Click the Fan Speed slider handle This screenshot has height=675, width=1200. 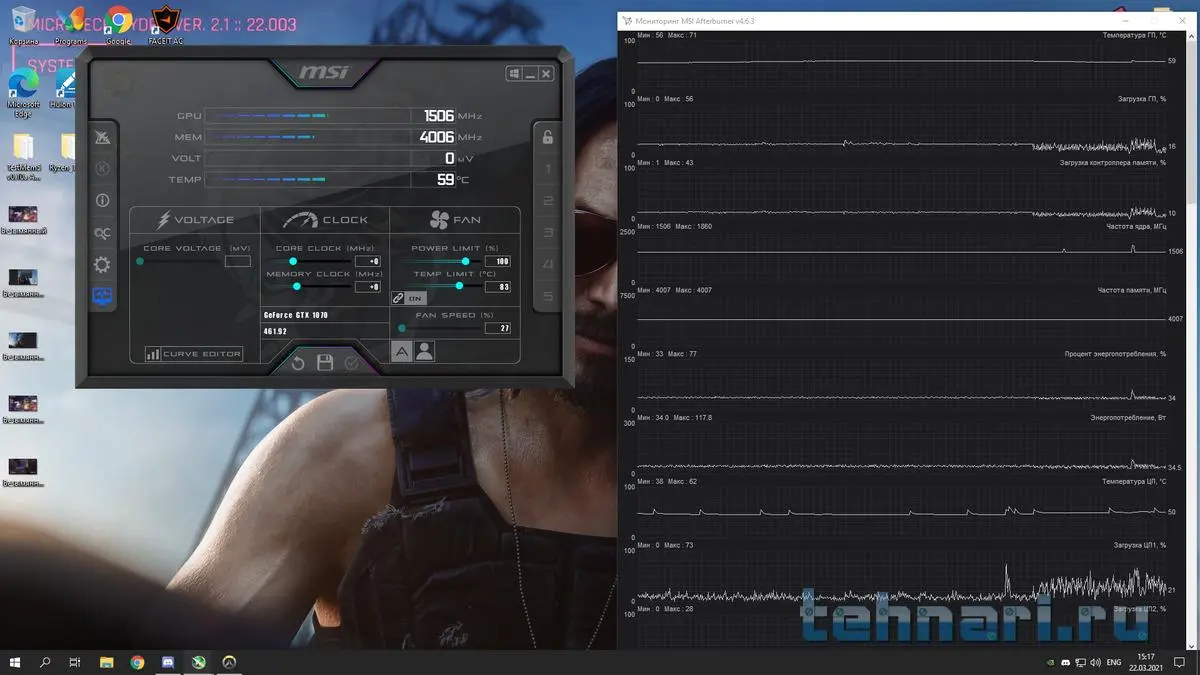coord(402,328)
